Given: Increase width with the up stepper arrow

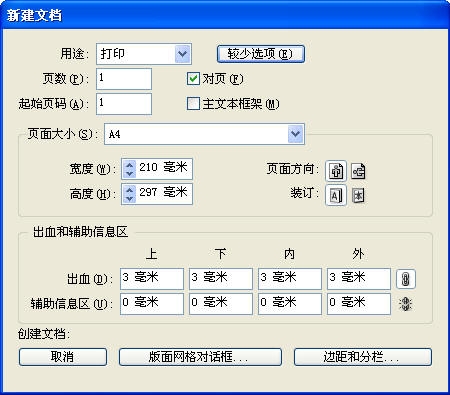Looking at the screenshot, I should [129, 165].
